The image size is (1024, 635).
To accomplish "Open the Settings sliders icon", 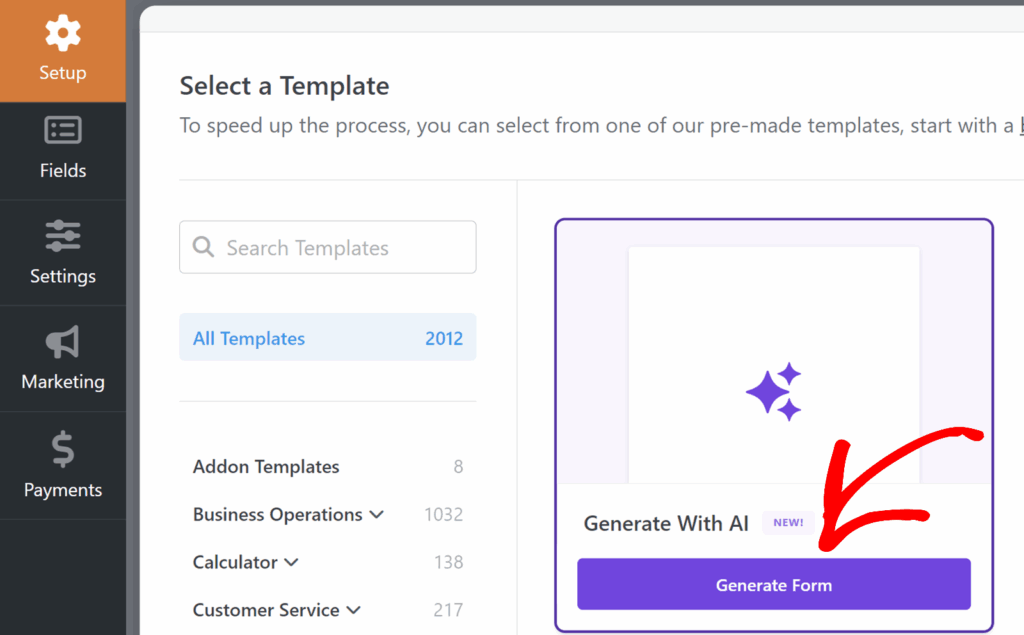I will coord(63,235).
